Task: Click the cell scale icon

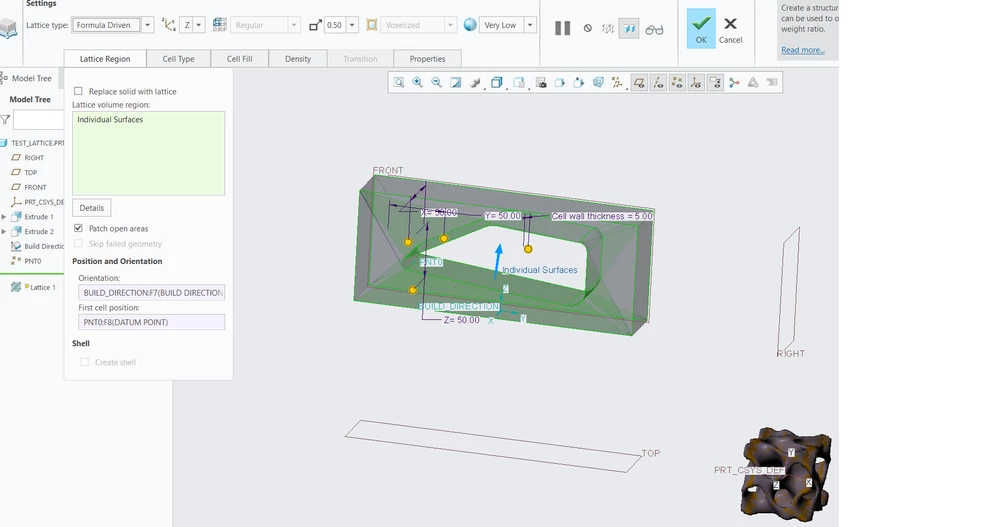Action: pos(315,25)
